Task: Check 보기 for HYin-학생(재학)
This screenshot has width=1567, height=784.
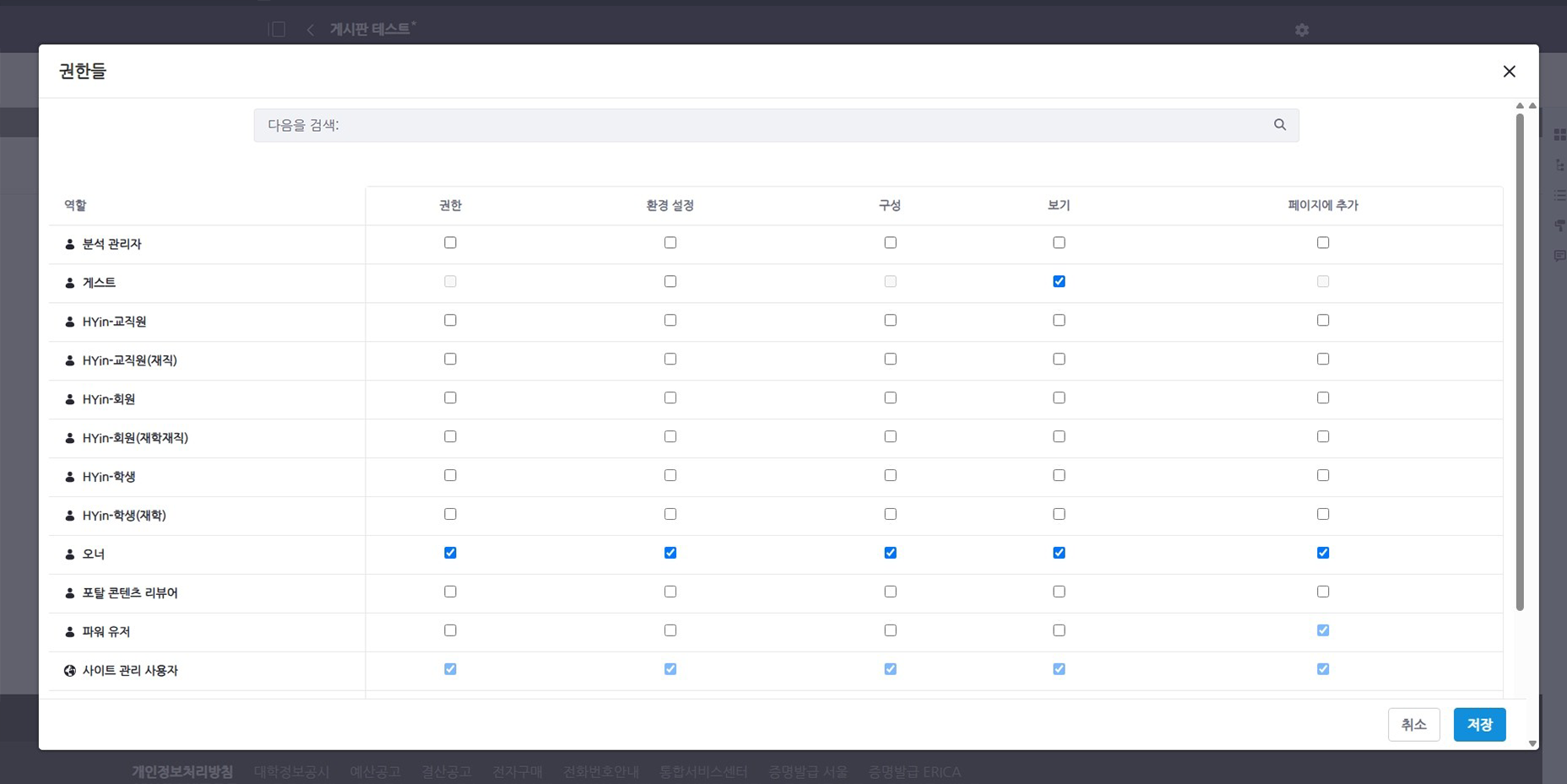Action: point(1059,515)
